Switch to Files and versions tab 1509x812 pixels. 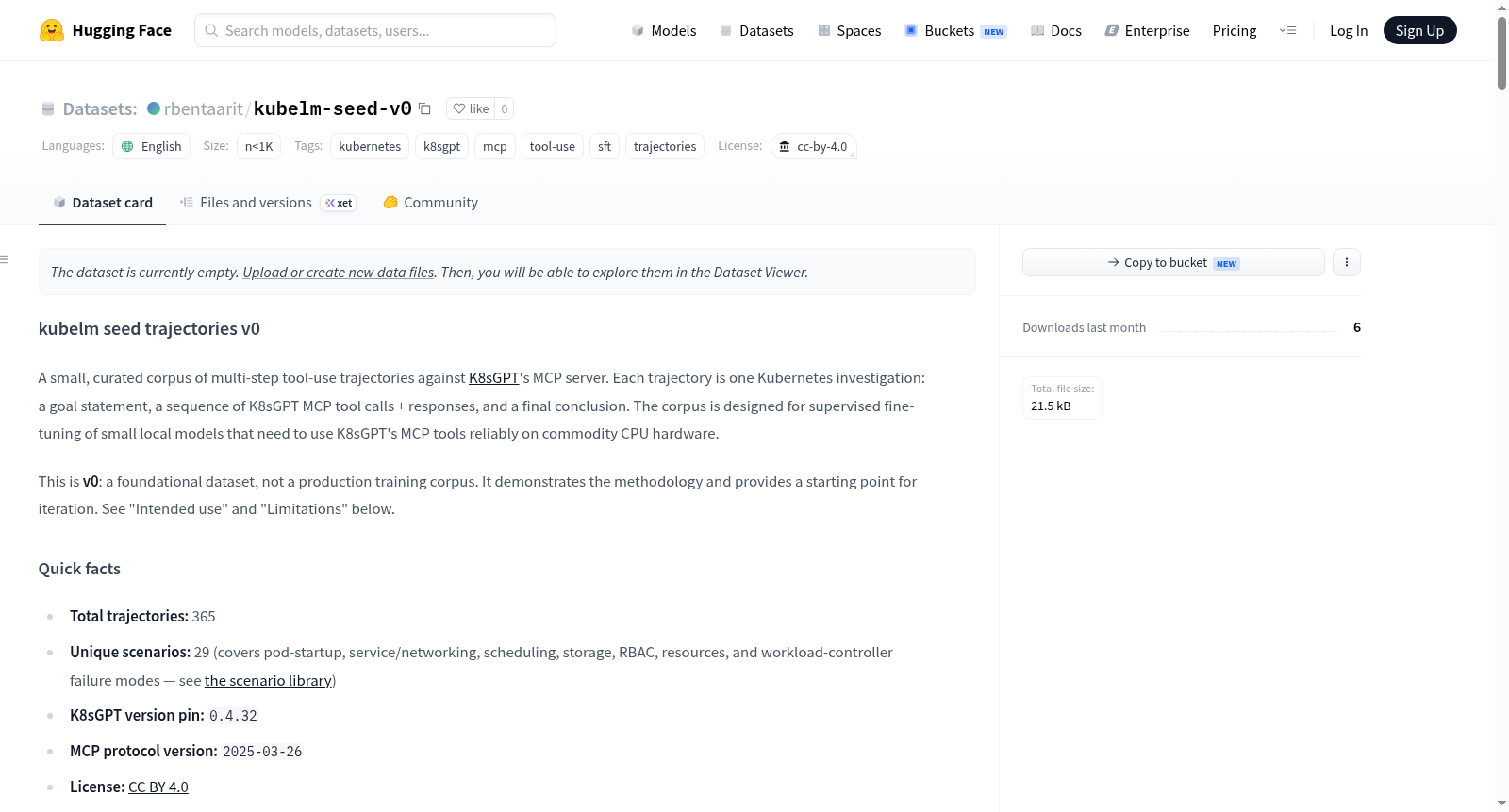(x=267, y=203)
